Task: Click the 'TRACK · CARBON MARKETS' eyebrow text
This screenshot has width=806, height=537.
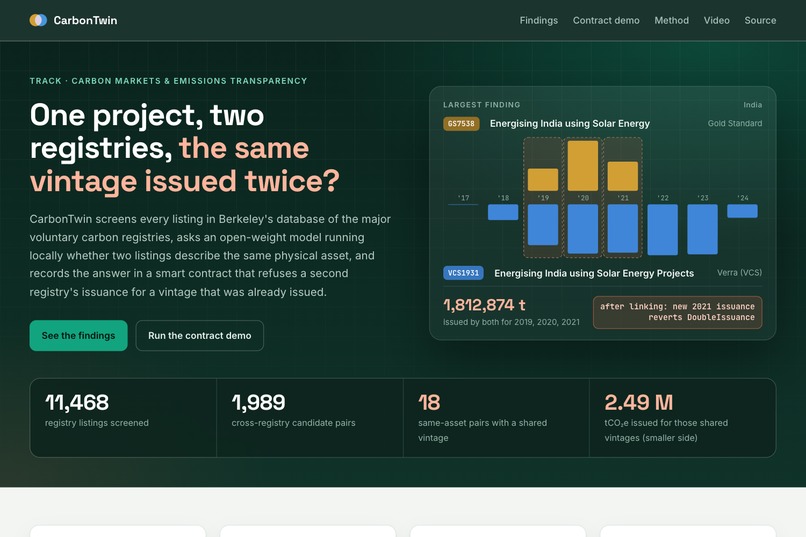Action: [168, 81]
